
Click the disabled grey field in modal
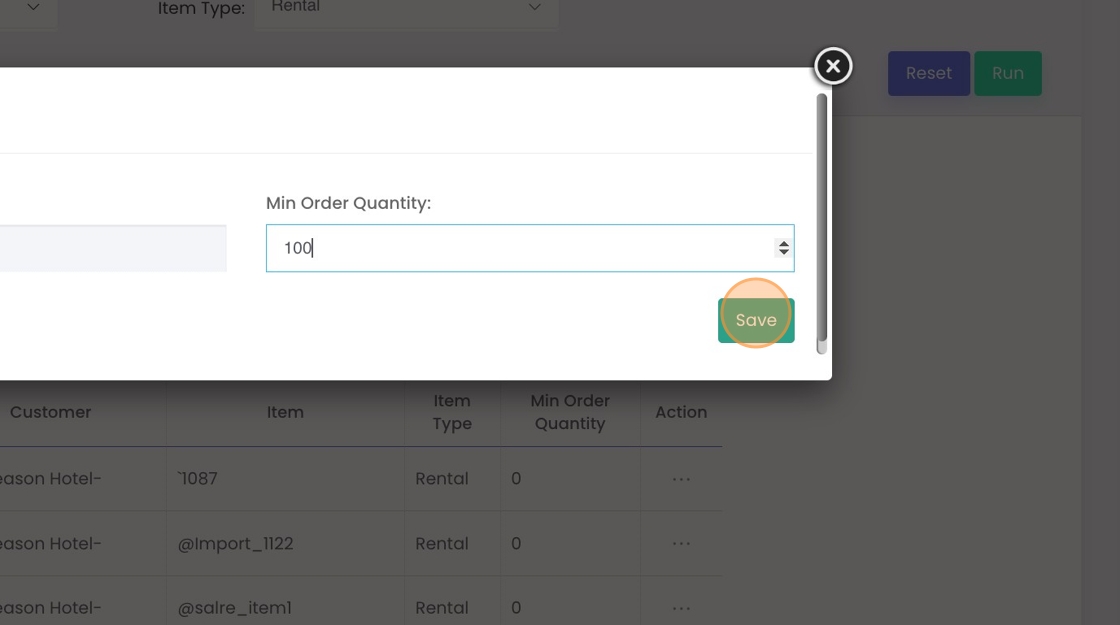[x=113, y=248]
